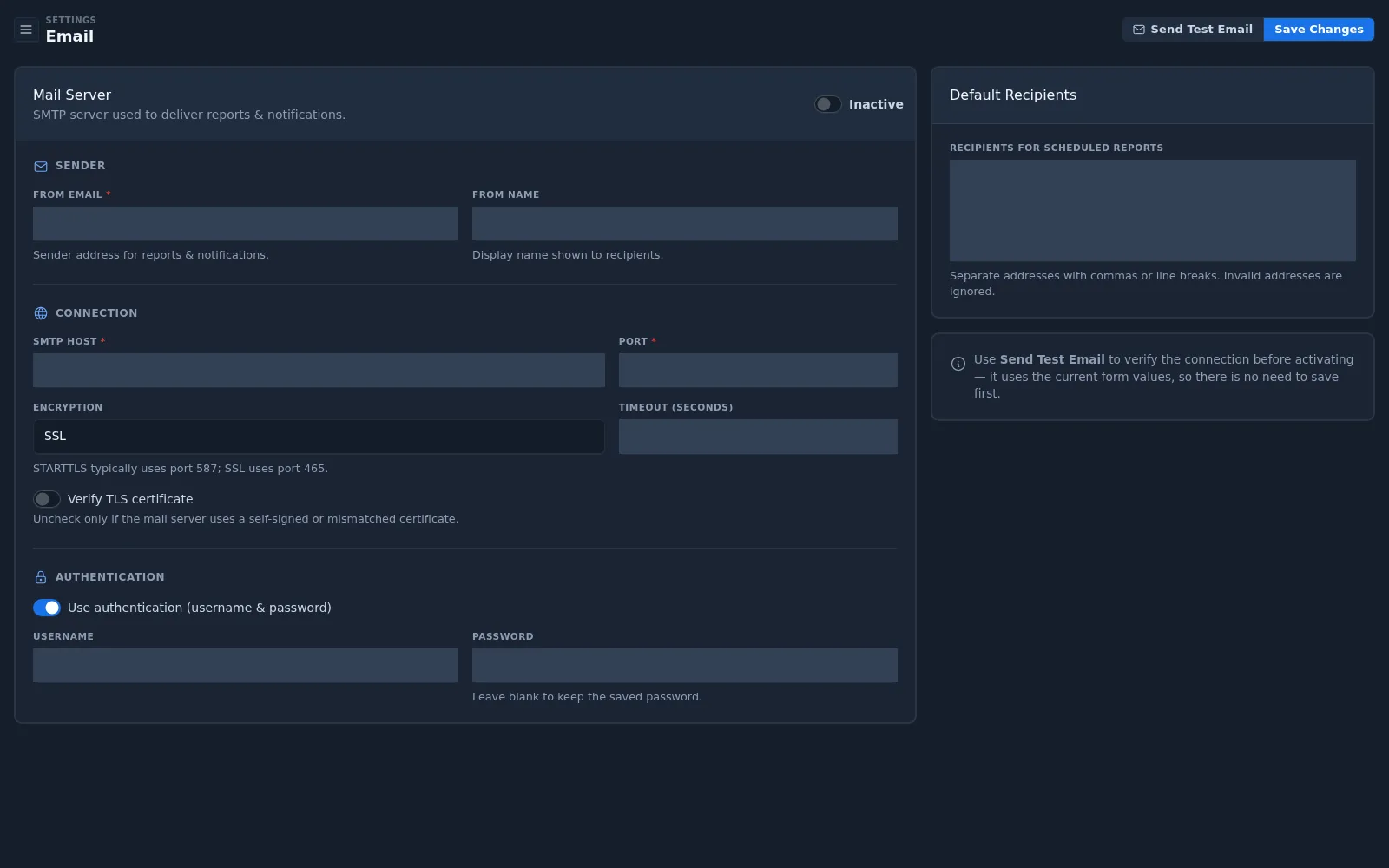Click the info icon beside the Send Test Email hint
Screen dimensions: 1389x868
[x=958, y=364]
